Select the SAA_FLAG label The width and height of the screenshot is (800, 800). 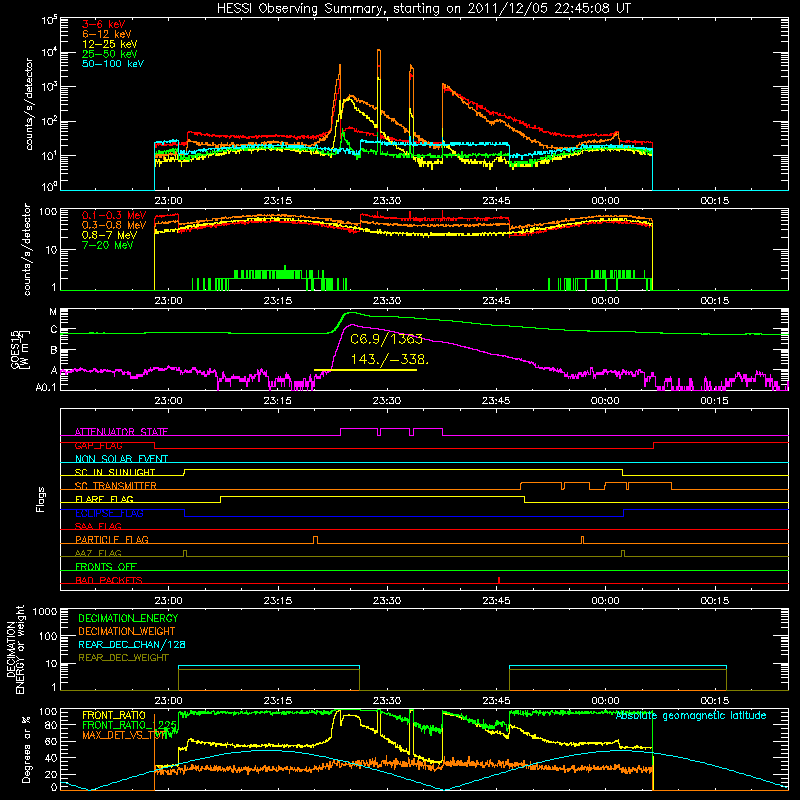[x=98, y=526]
